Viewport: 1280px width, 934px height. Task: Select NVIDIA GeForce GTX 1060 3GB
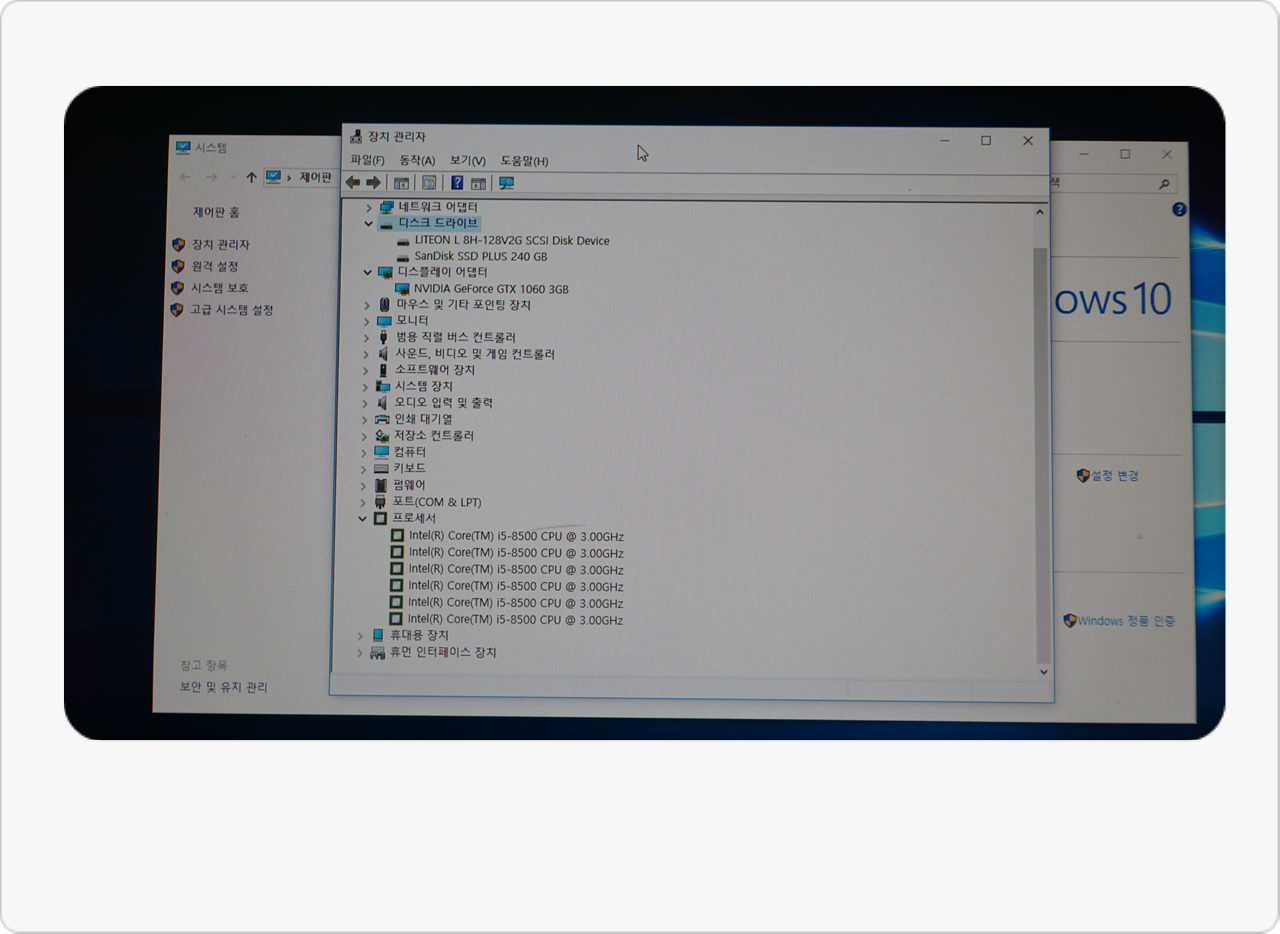[491, 289]
